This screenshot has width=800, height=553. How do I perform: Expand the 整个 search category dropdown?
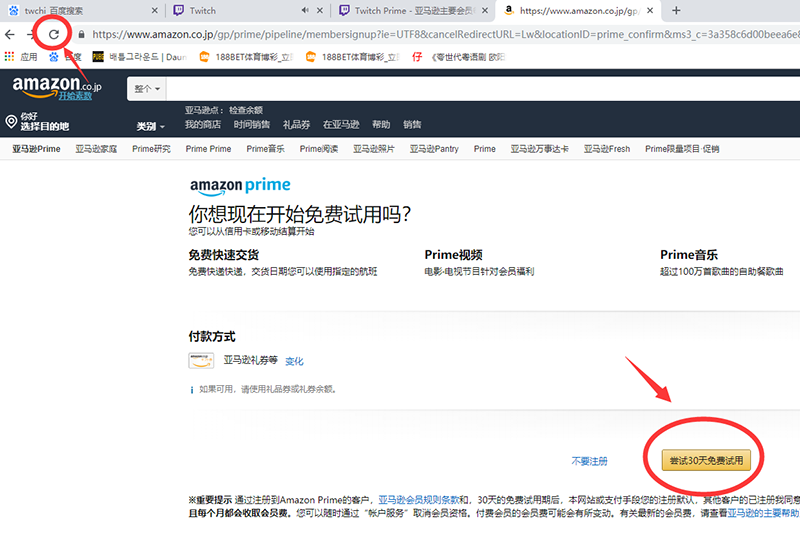tap(147, 89)
